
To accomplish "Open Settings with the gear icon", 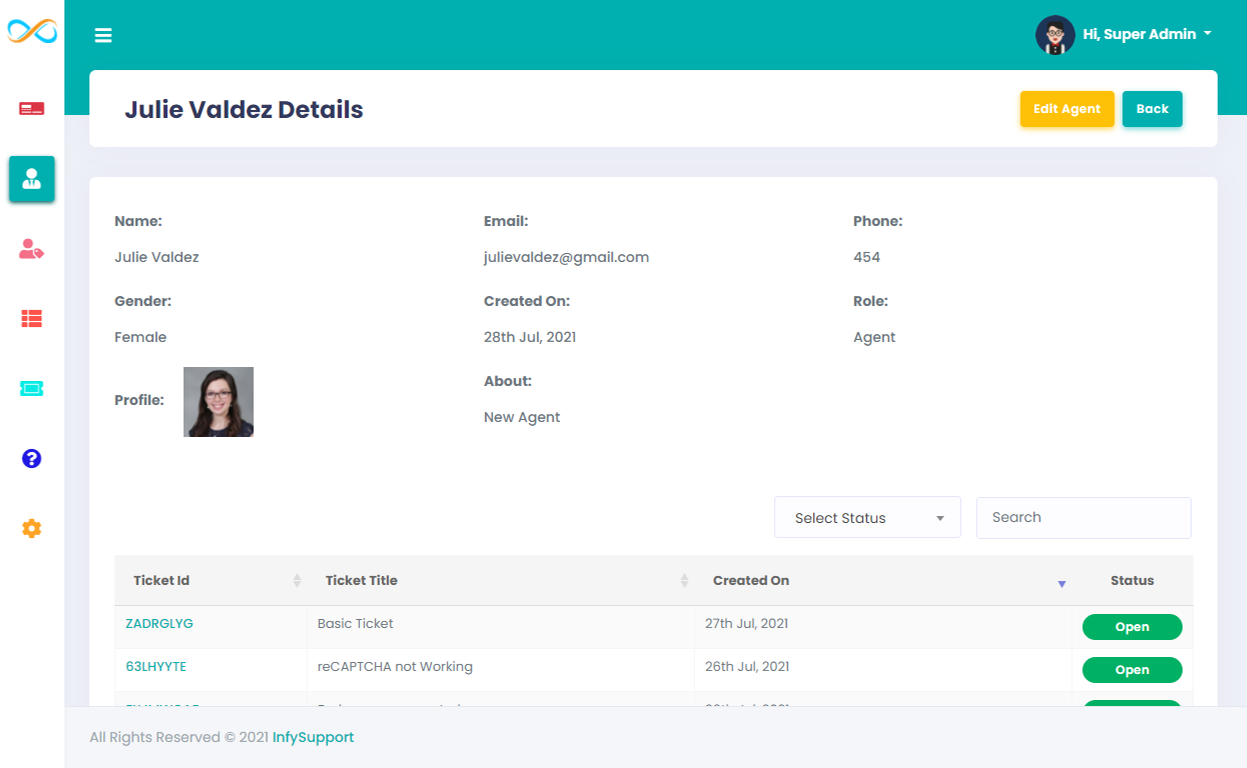I will point(31,529).
